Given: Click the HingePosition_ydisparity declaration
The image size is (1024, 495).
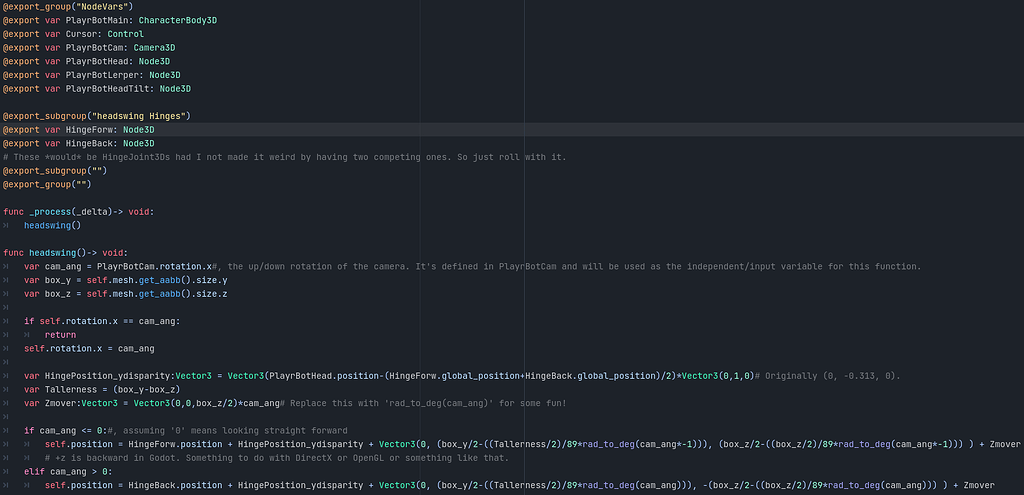Looking at the screenshot, I should [388, 376].
